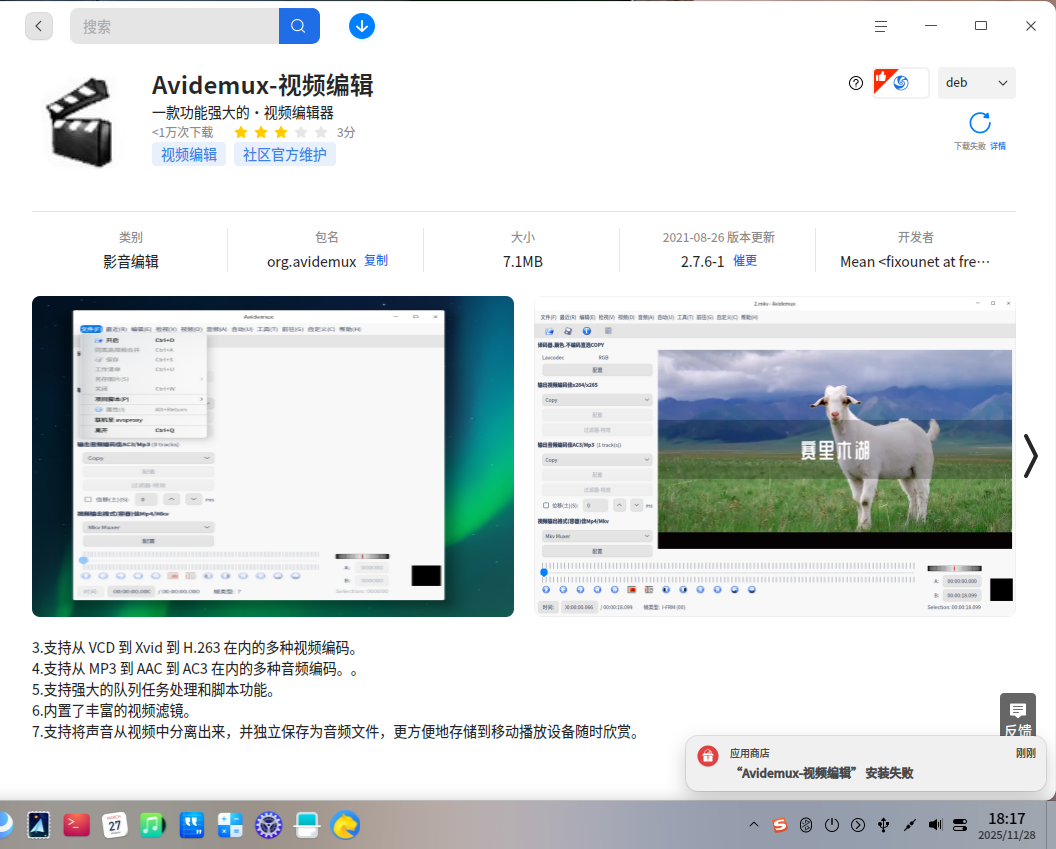The image size is (1056, 849).
Task: Open the power icon in the tray
Action: coord(832,825)
